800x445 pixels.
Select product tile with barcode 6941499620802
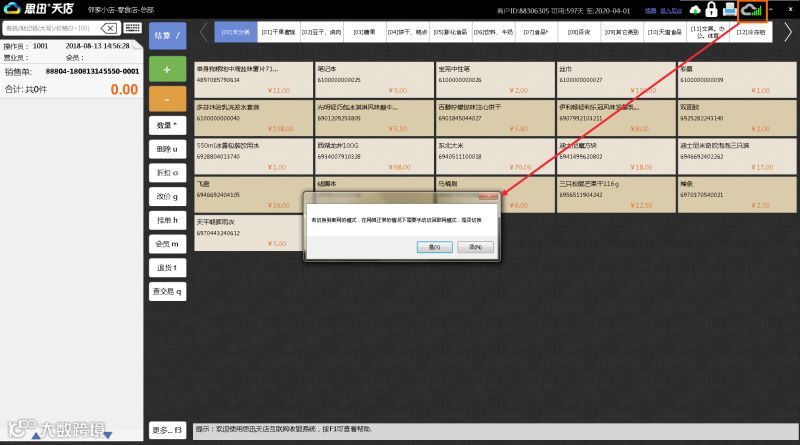point(616,156)
